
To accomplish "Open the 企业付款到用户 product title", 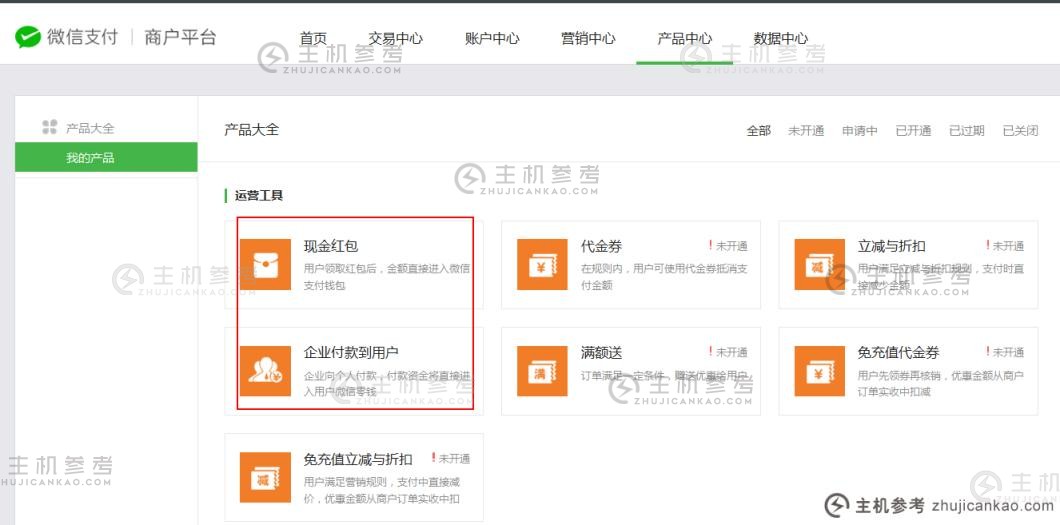I will [351, 353].
